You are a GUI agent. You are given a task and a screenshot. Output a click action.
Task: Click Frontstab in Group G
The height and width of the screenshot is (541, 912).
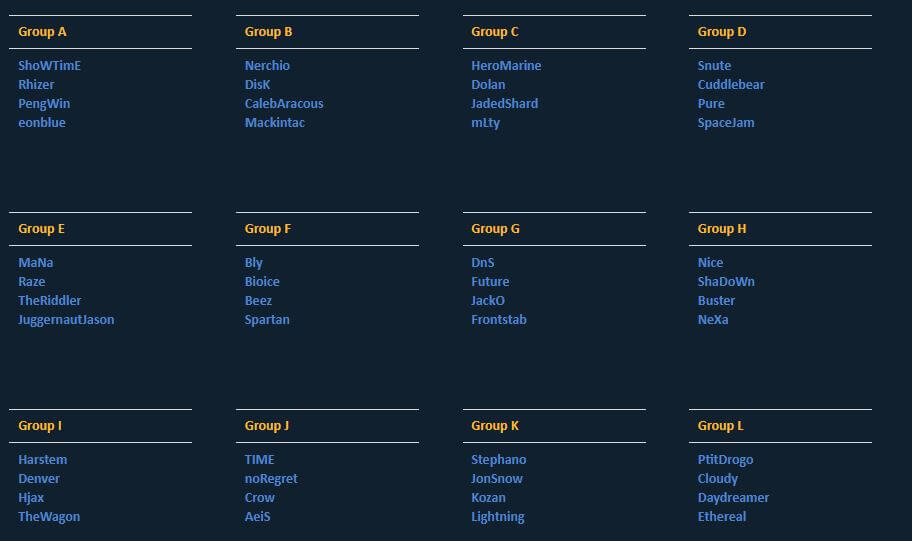499,320
